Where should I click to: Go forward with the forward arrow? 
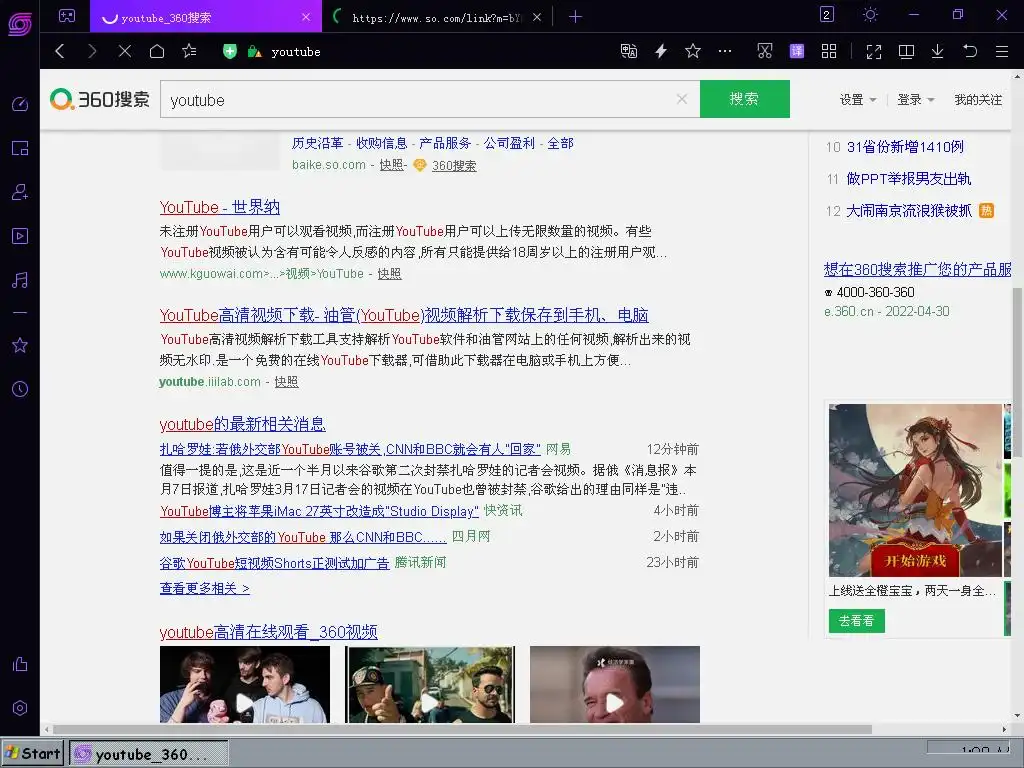(92, 51)
